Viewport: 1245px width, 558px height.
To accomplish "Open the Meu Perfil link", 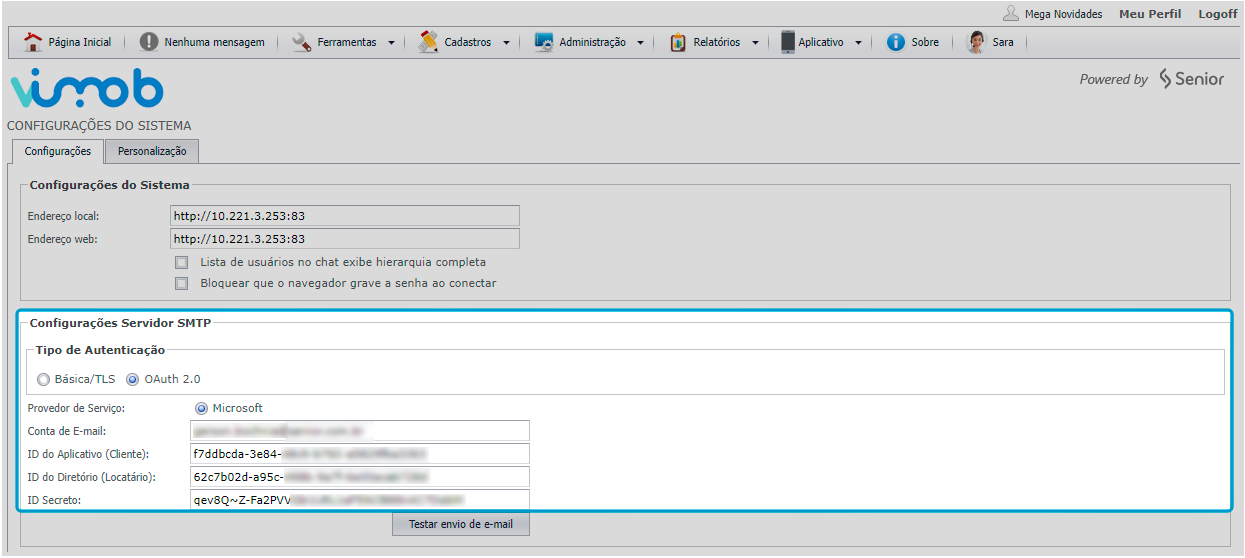I will [1150, 14].
